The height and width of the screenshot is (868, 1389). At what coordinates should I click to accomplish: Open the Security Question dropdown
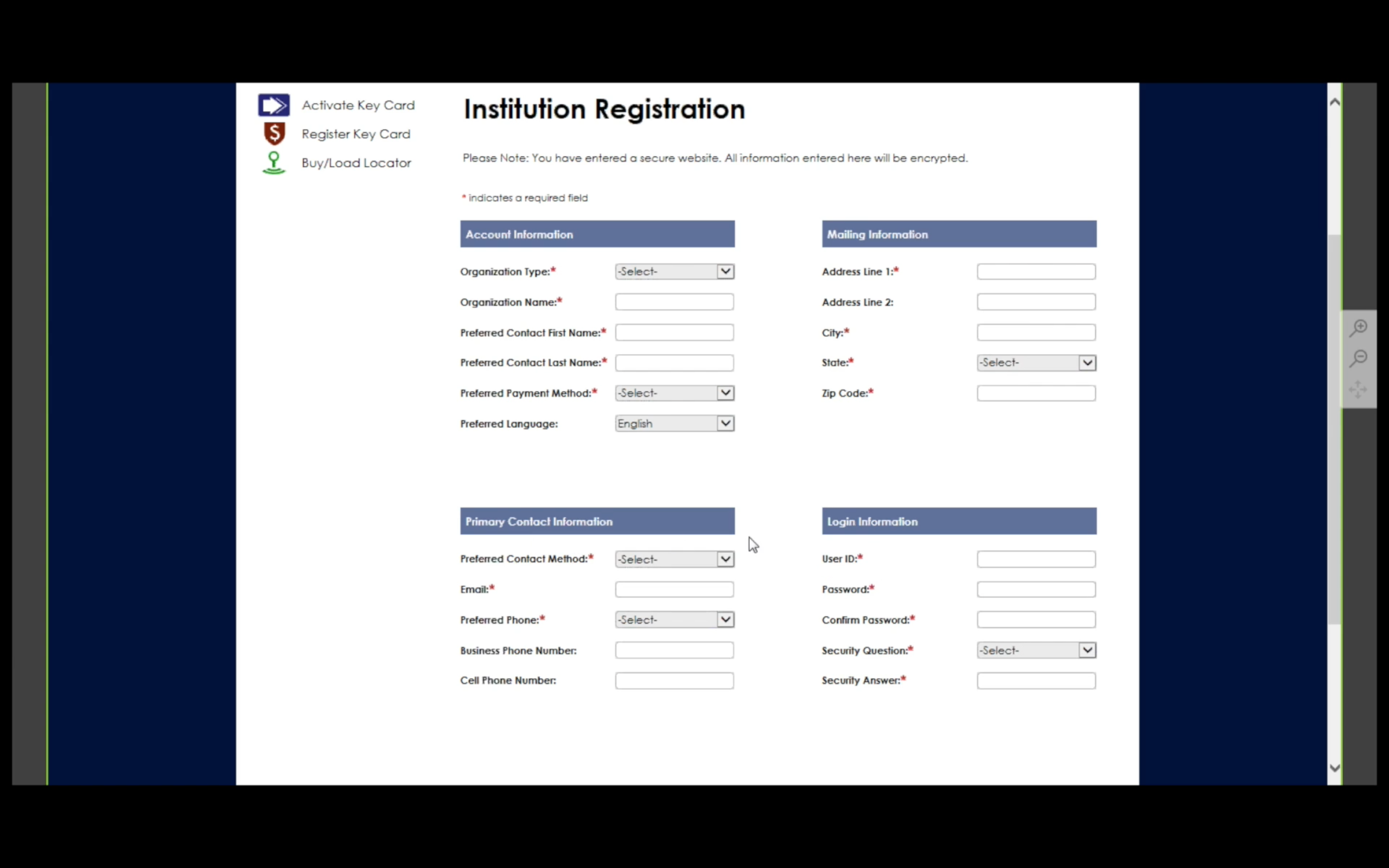point(1036,650)
